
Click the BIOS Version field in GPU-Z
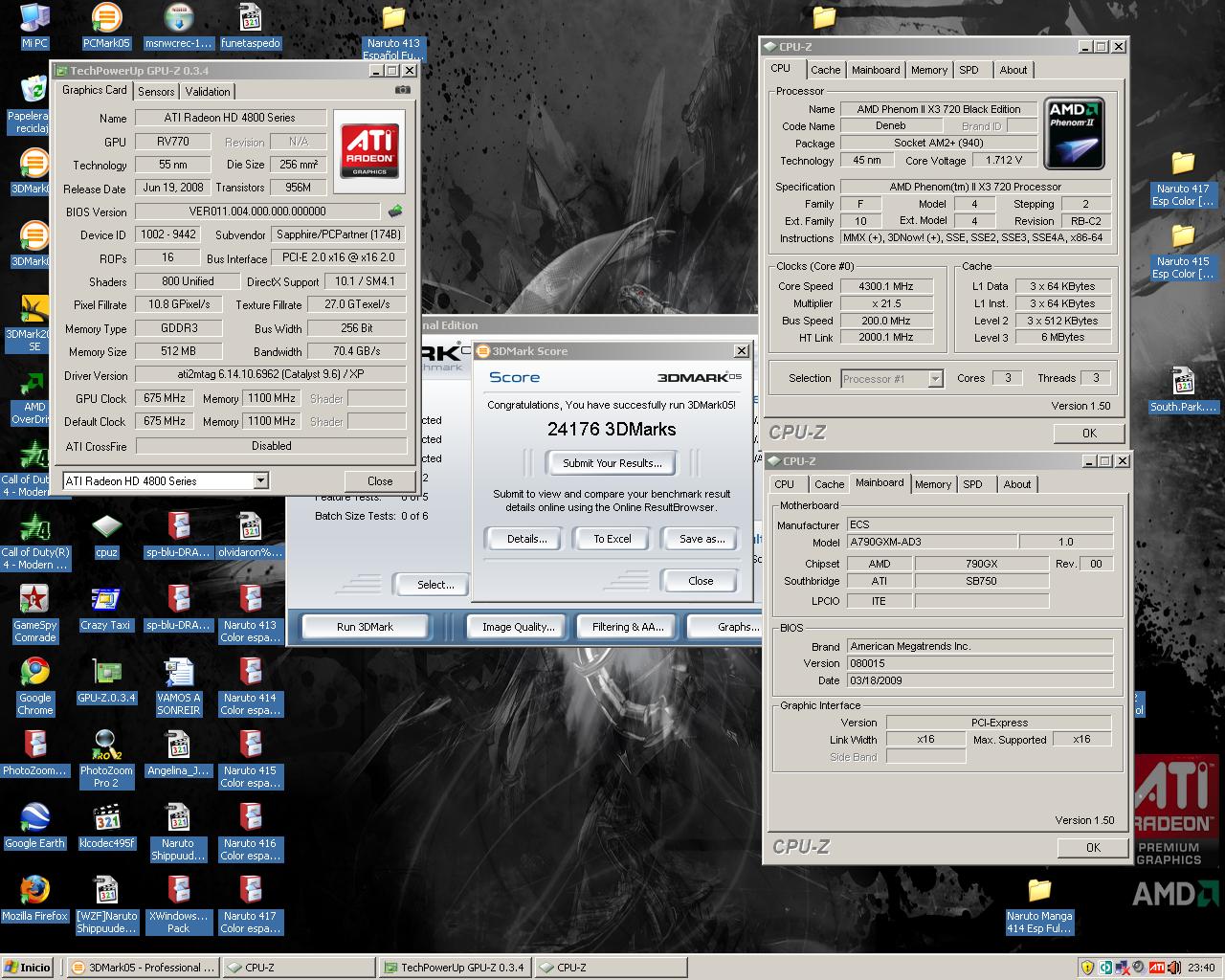pos(258,212)
